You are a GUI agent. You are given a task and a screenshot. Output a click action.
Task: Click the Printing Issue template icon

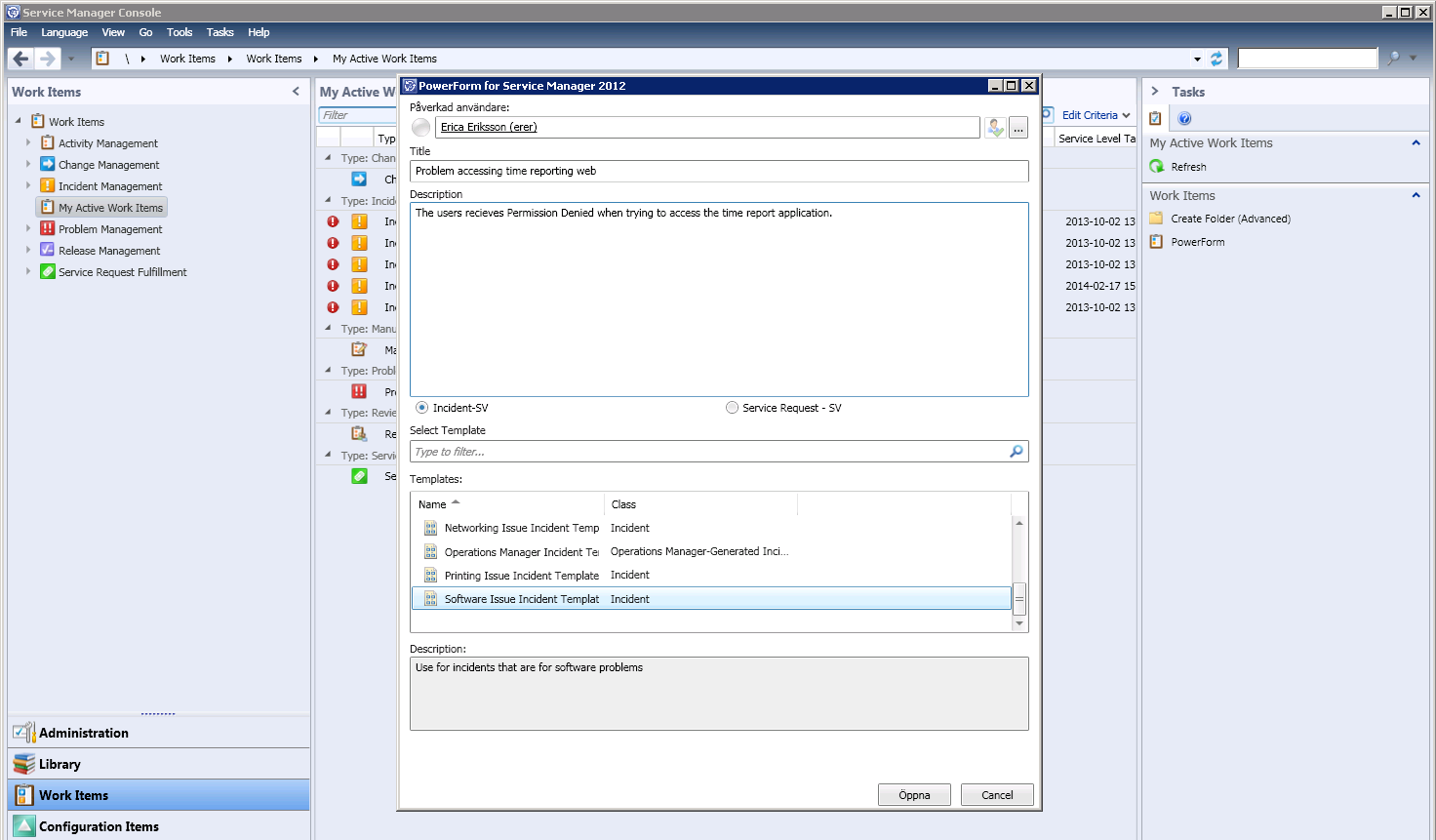pyautogui.click(x=430, y=576)
